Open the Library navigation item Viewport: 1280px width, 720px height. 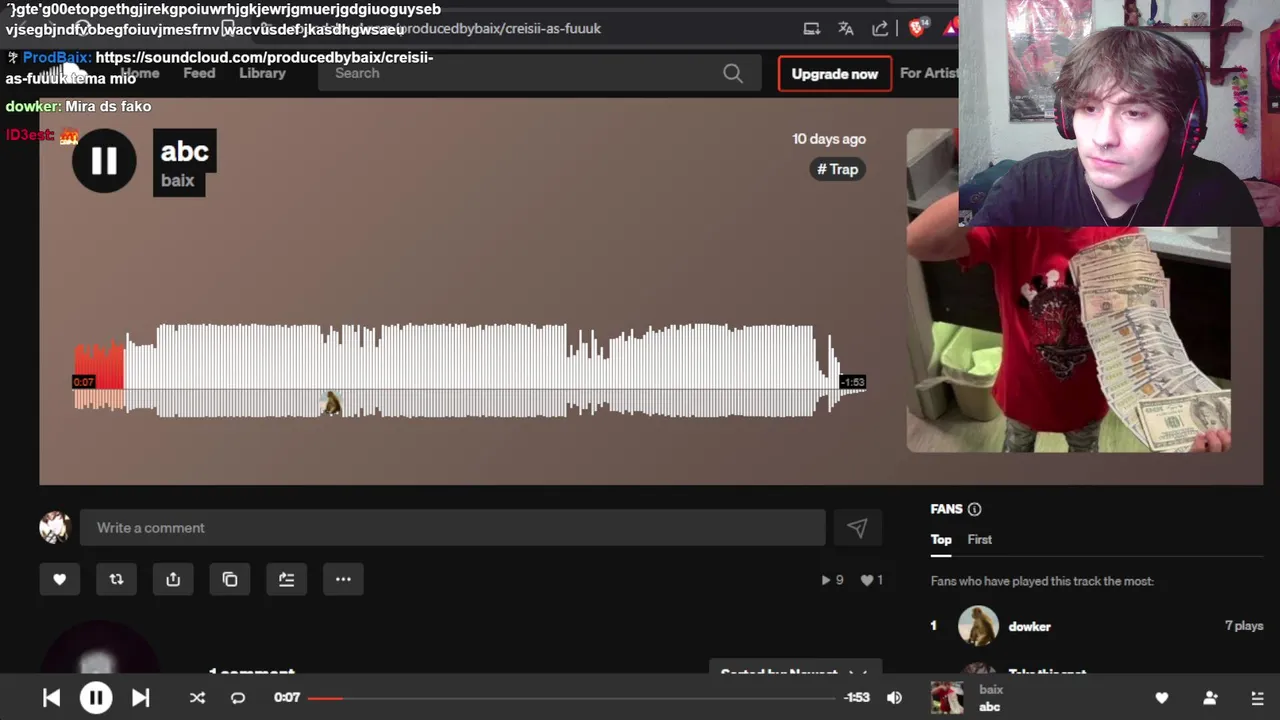pos(262,73)
